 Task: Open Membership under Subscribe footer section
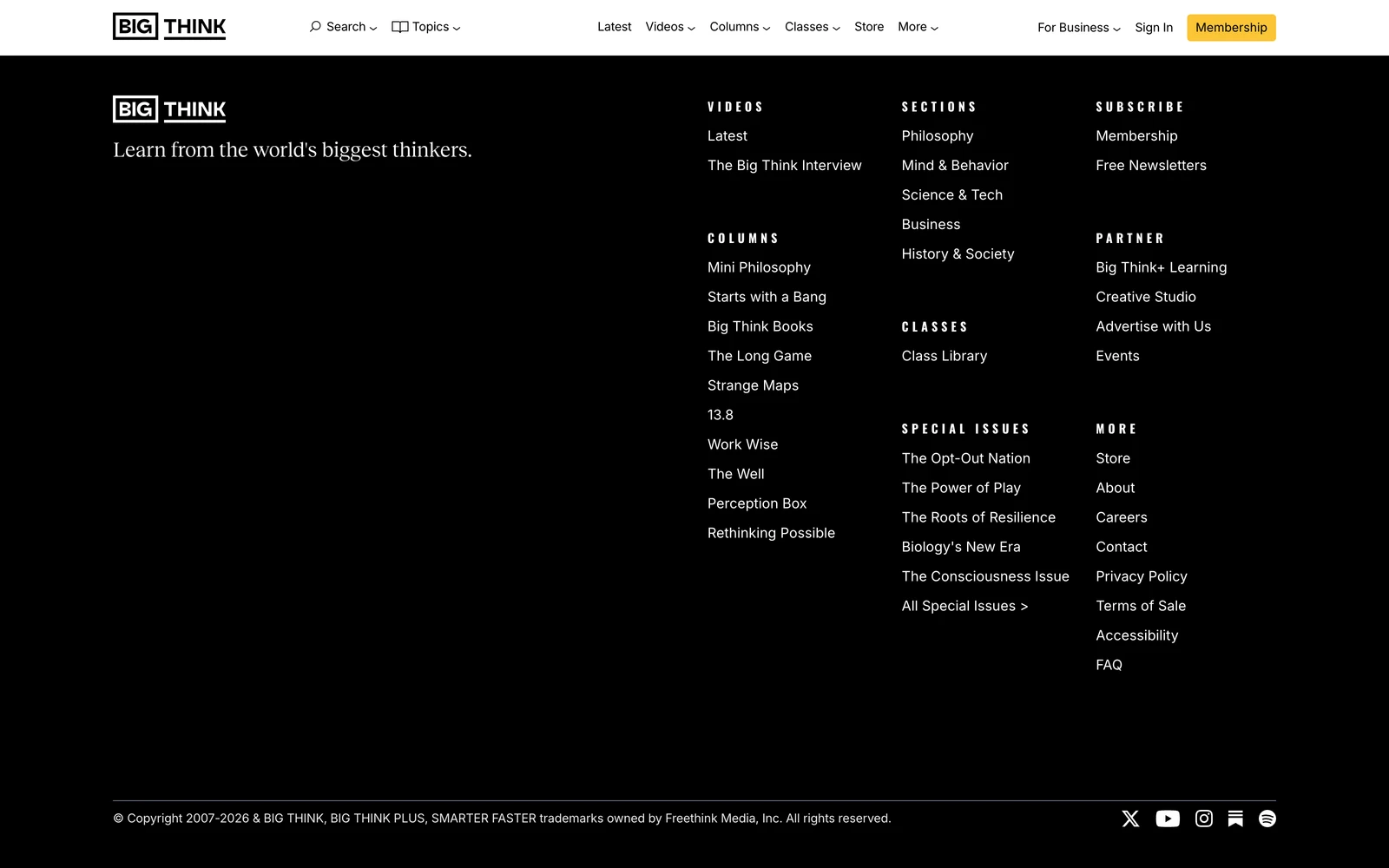point(1136,136)
